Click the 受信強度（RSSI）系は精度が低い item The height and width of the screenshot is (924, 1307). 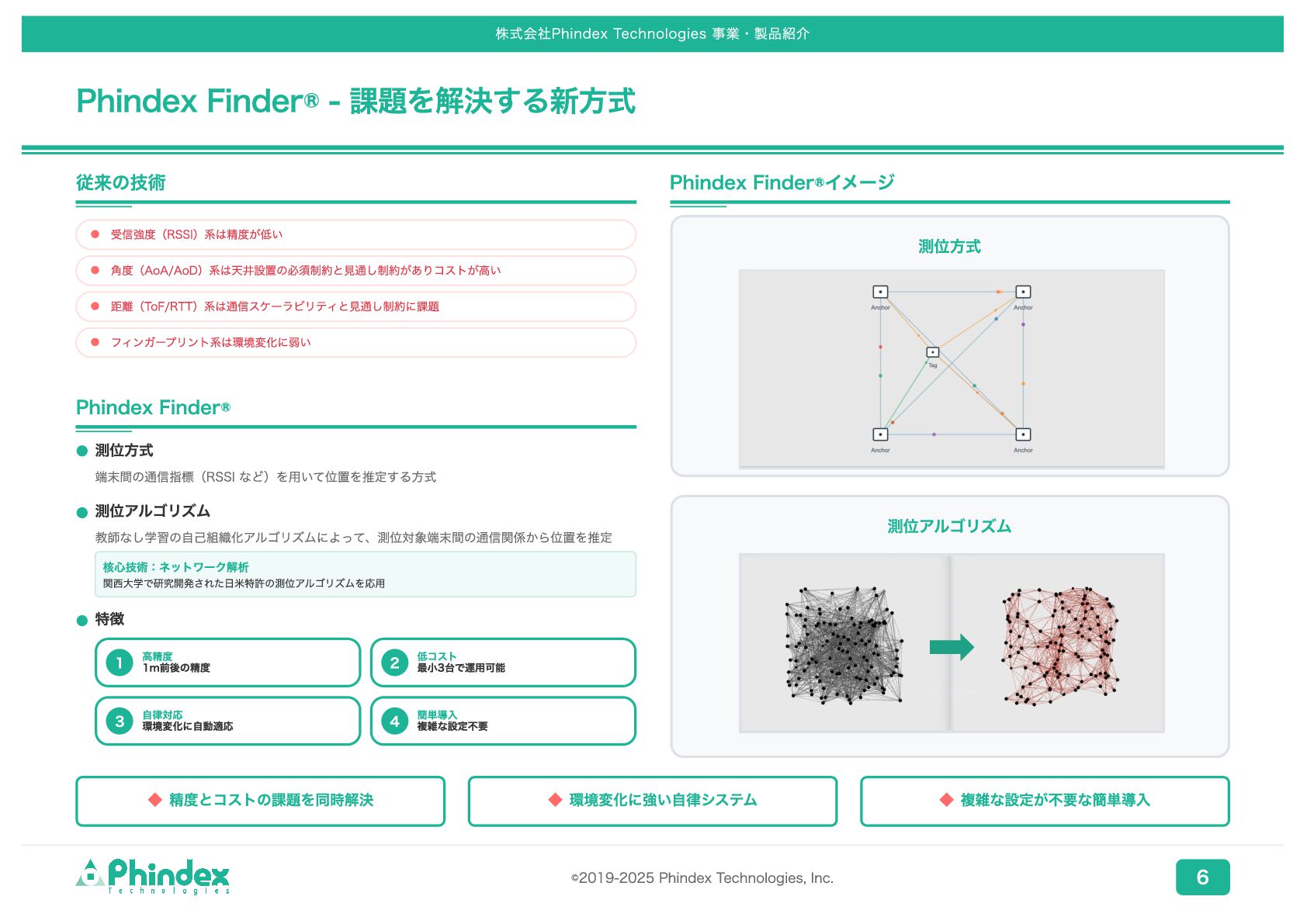coord(356,234)
